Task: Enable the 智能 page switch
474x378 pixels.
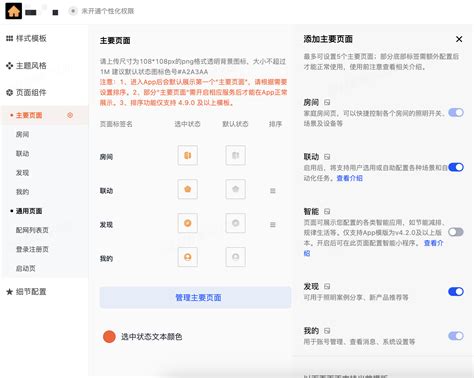Action: [456, 232]
